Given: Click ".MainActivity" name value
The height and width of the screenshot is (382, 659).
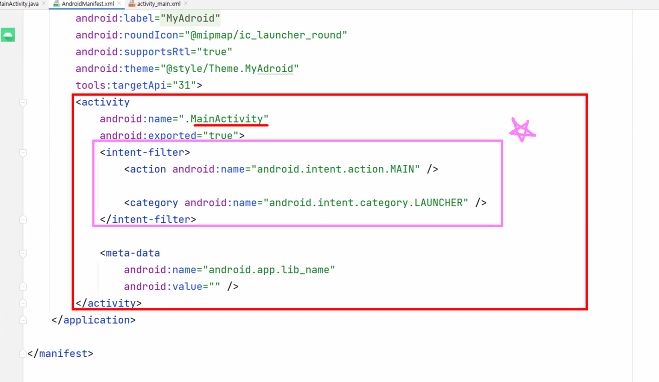Looking at the screenshot, I should [224, 119].
